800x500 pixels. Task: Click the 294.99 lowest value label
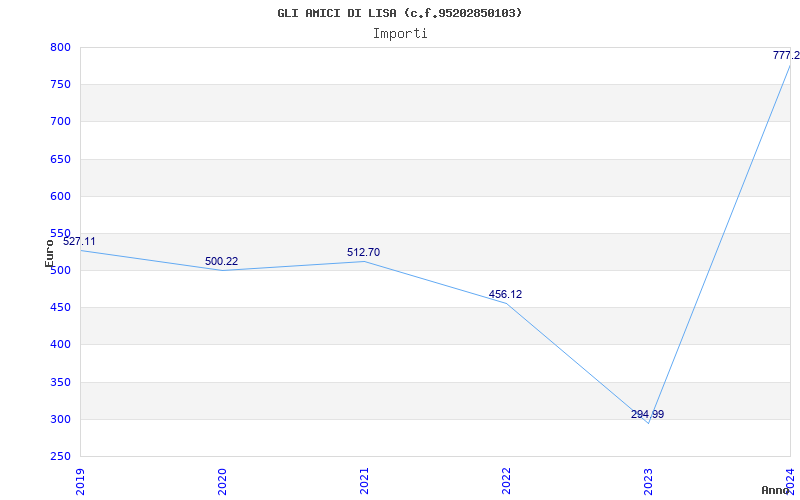[x=647, y=414]
